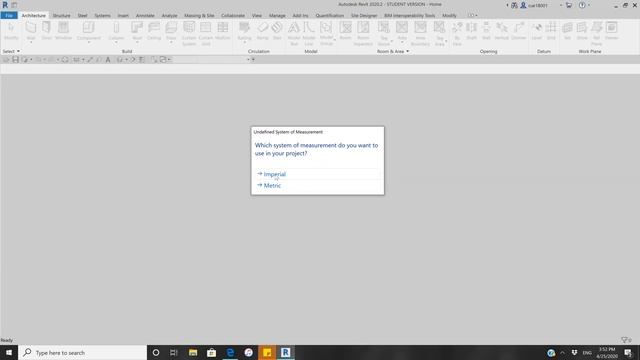The width and height of the screenshot is (640, 360).
Task: Click the Text icon in Quick Access Toolbar
Action: tap(108, 60)
